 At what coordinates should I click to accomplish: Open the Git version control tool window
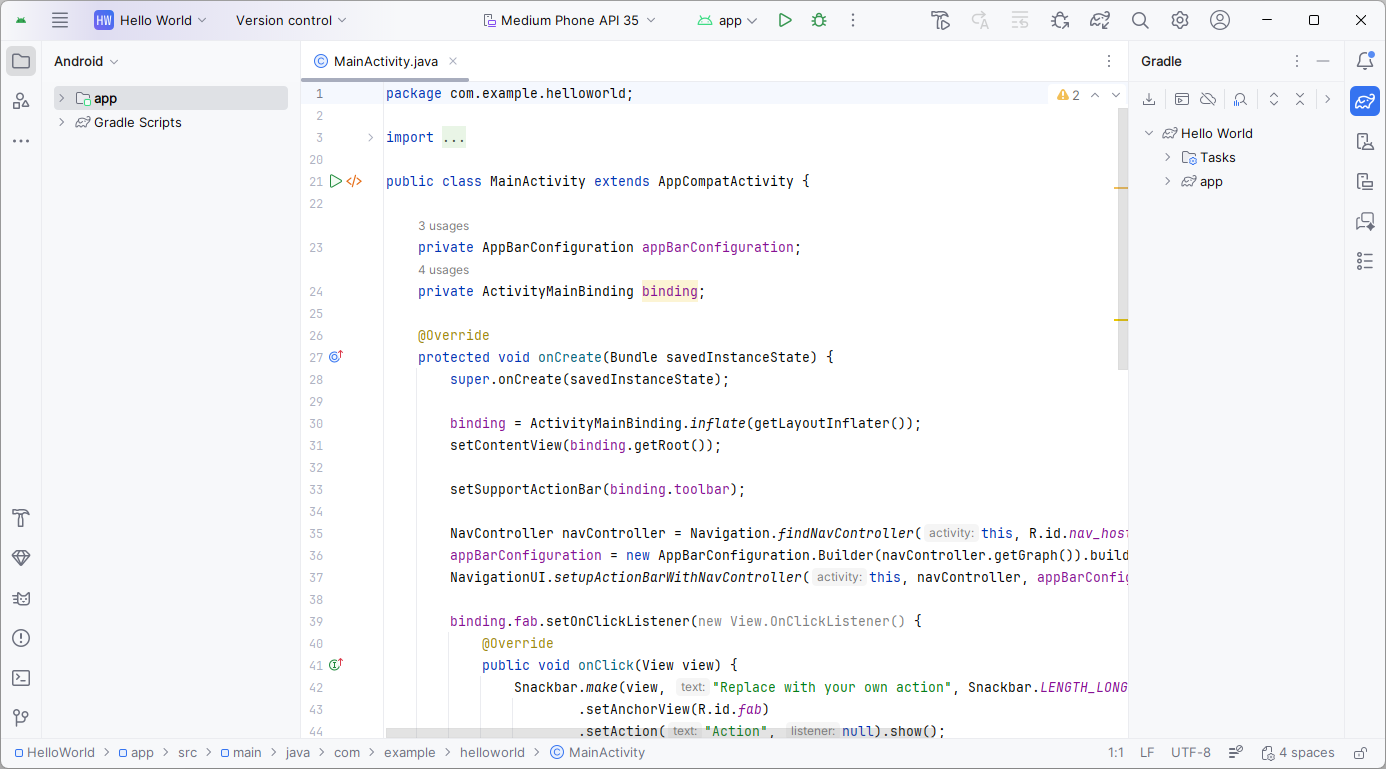21,718
